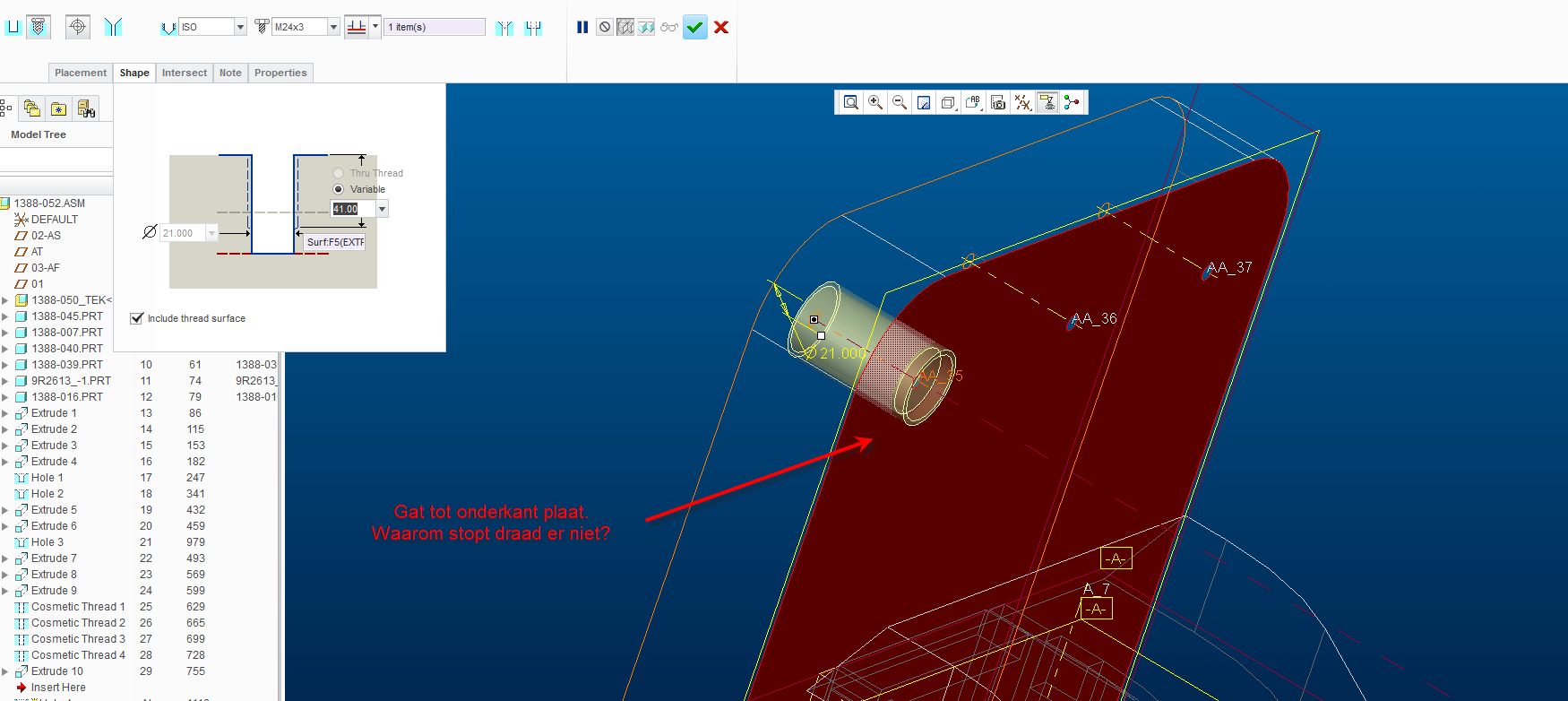
Task: Open the display style wireframe icon
Action: tap(948, 103)
